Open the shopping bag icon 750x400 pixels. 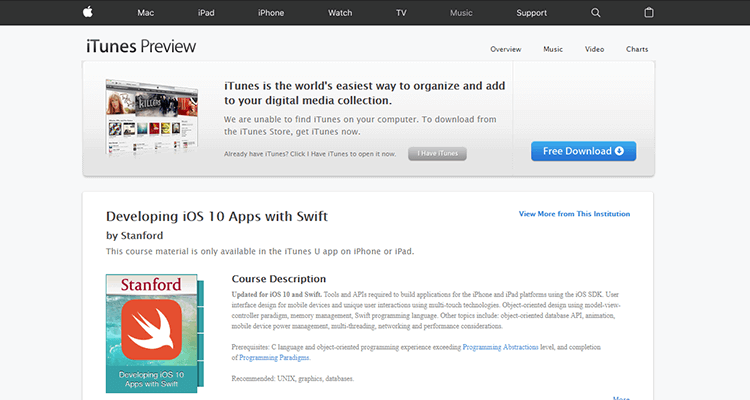click(649, 12)
